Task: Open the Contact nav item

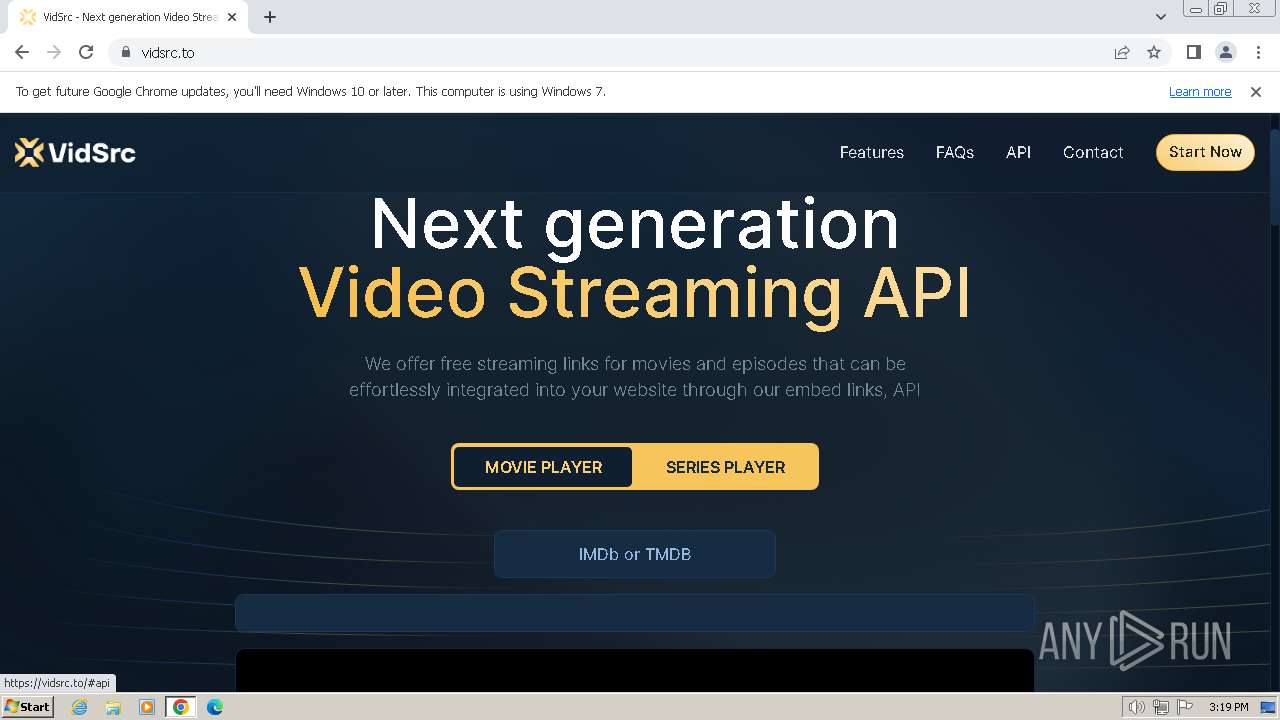Action: [x=1093, y=152]
